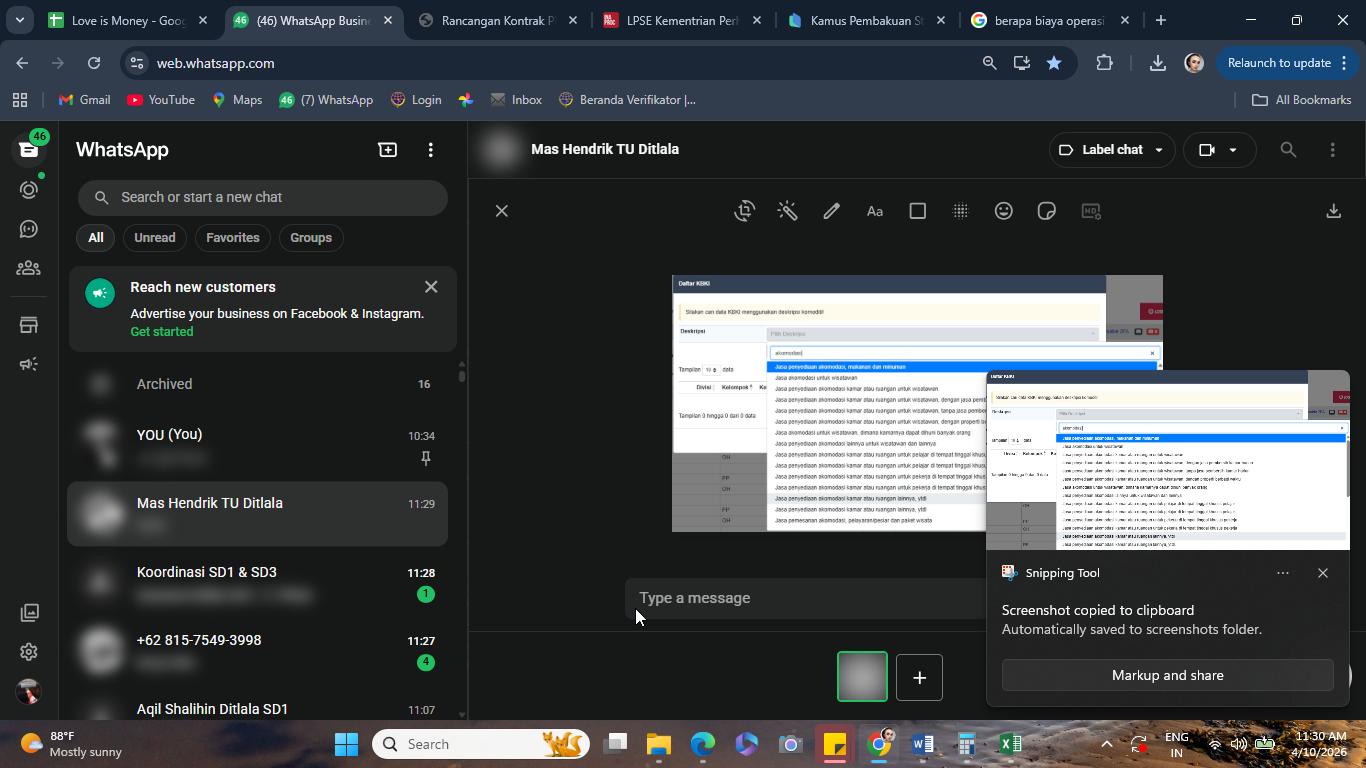Filter chats by Favorites
1366x768 pixels.
233,238
